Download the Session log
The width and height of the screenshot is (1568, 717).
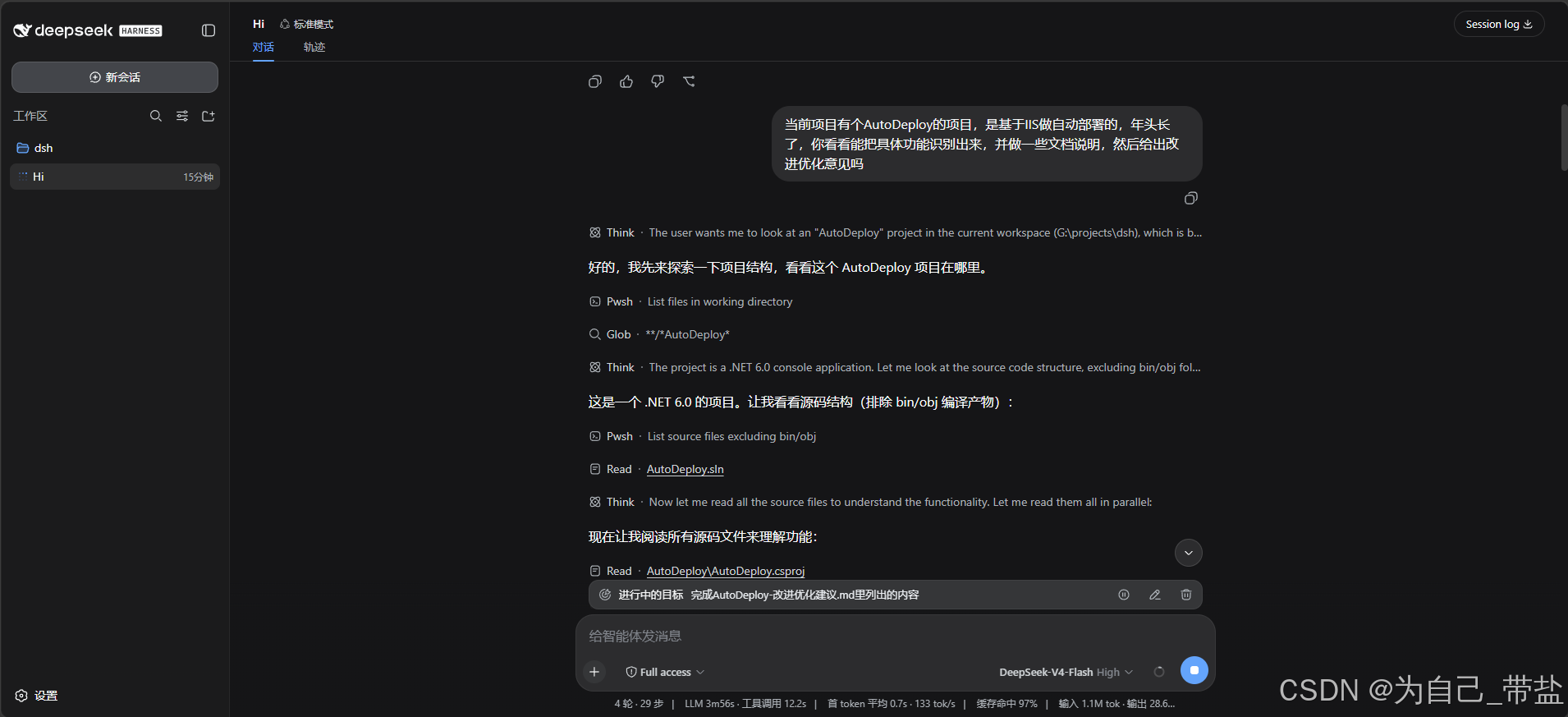tap(1499, 24)
